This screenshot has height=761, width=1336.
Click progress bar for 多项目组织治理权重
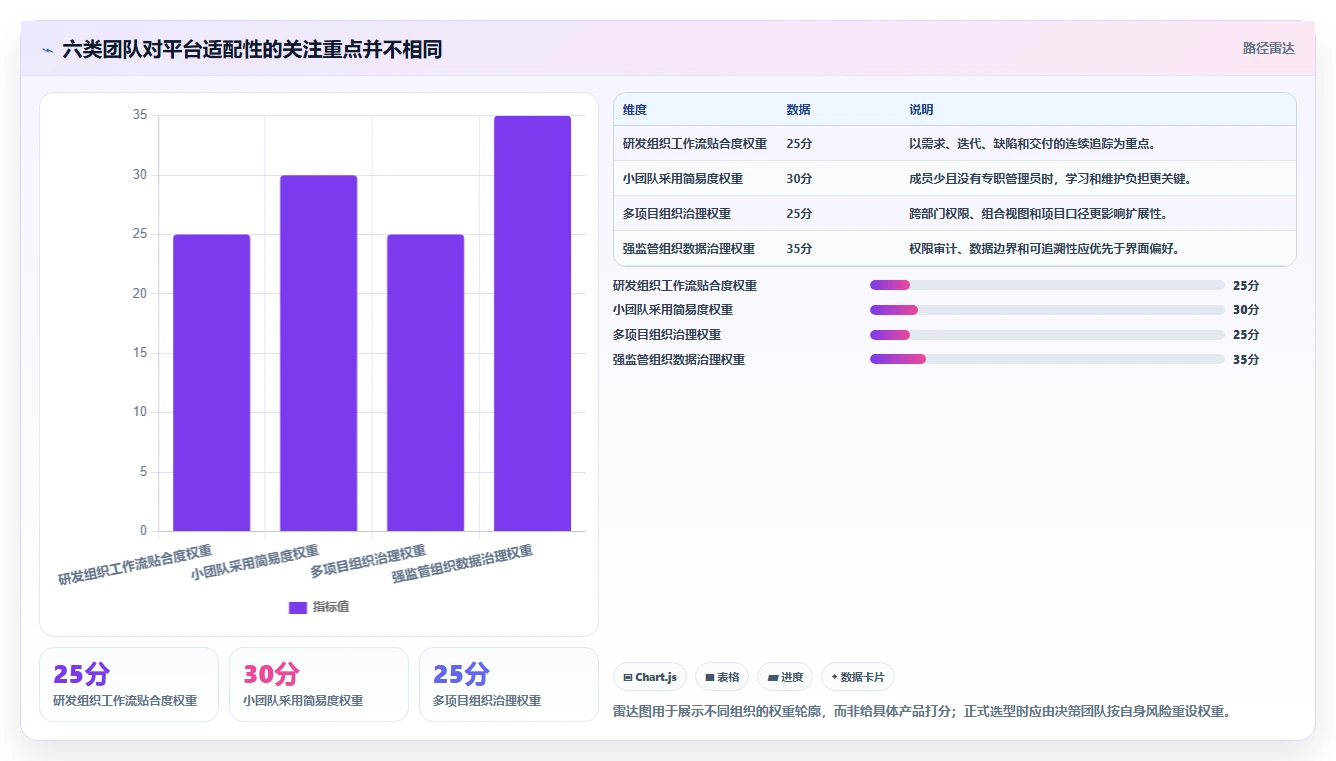coord(1047,335)
